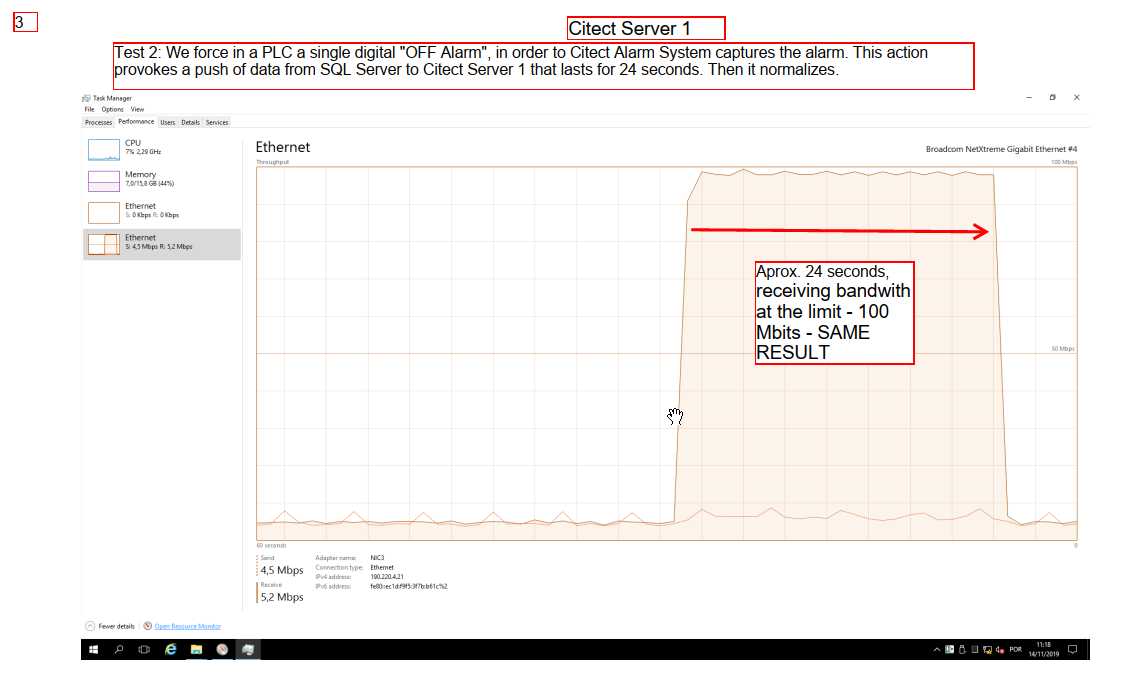
Task: Launch Internet Explorer from the taskbar
Action: [170, 650]
